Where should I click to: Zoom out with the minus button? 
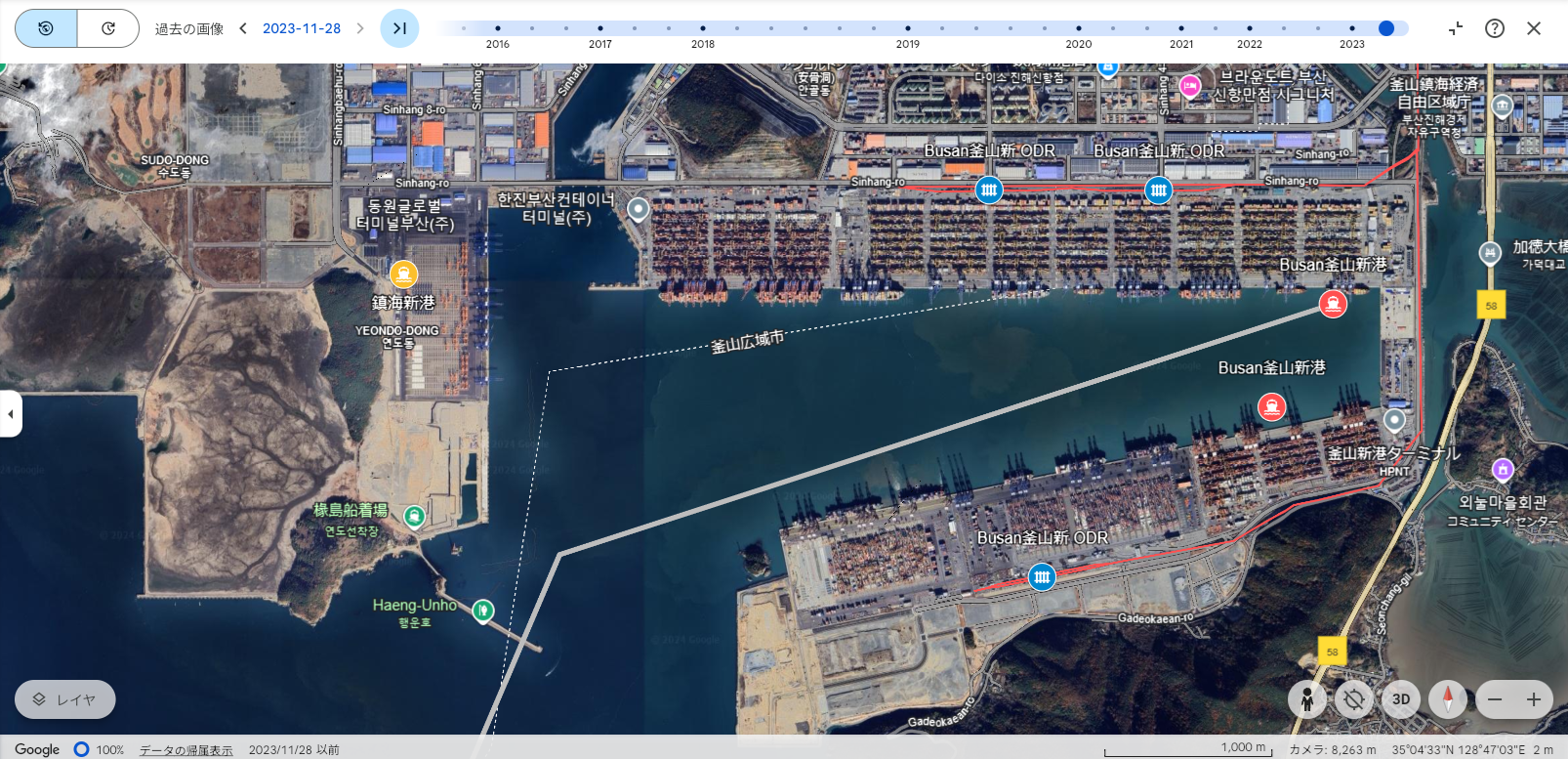pyautogui.click(x=1495, y=699)
